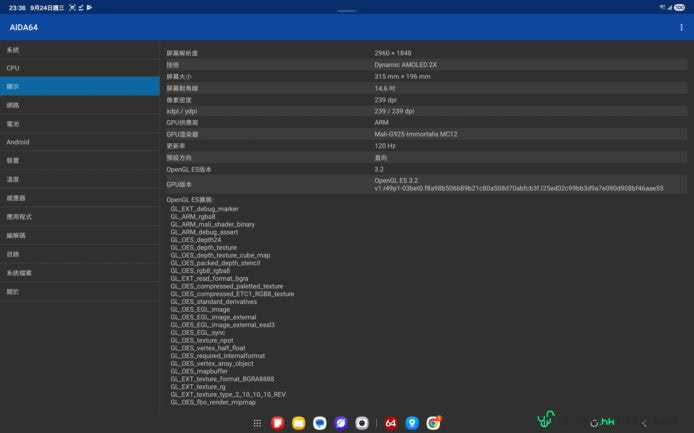Select the GL_OES_vertex_array_object line
This screenshot has height=433, width=694.
[x=212, y=363]
